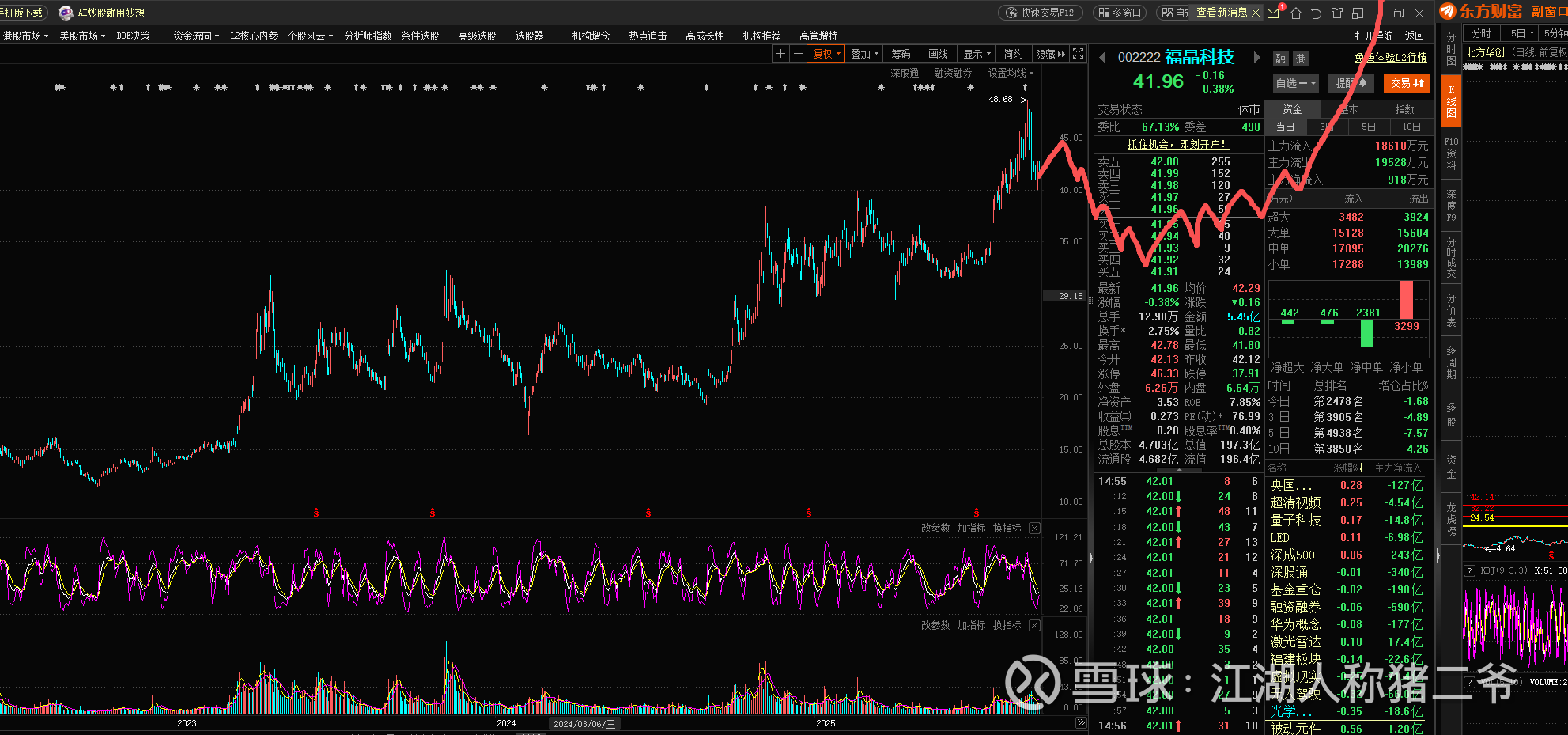This screenshot has width=1568, height=735.
Task: Open the 自选一 watchlist dropdown
Action: (1295, 83)
